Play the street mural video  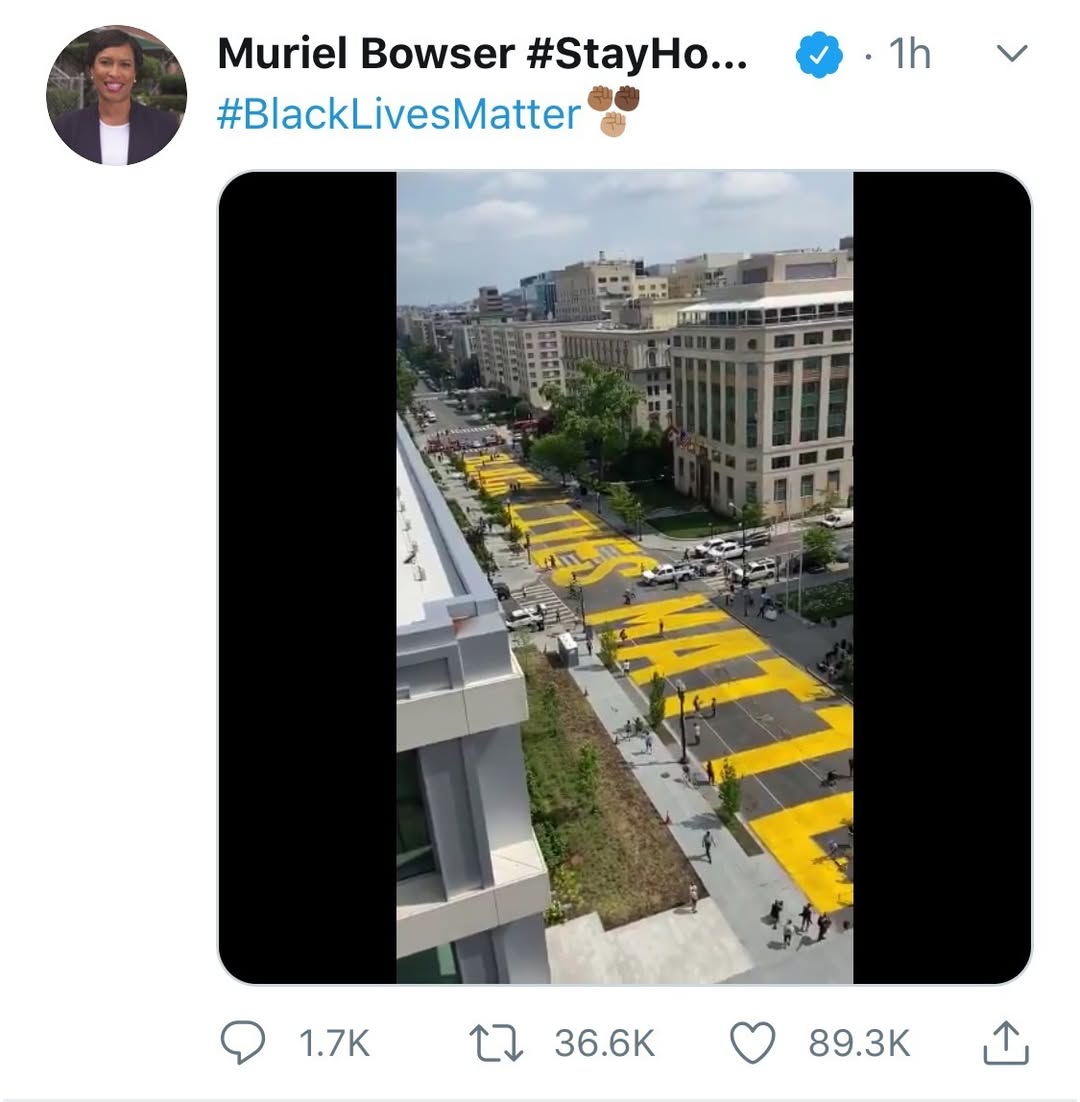click(625, 577)
